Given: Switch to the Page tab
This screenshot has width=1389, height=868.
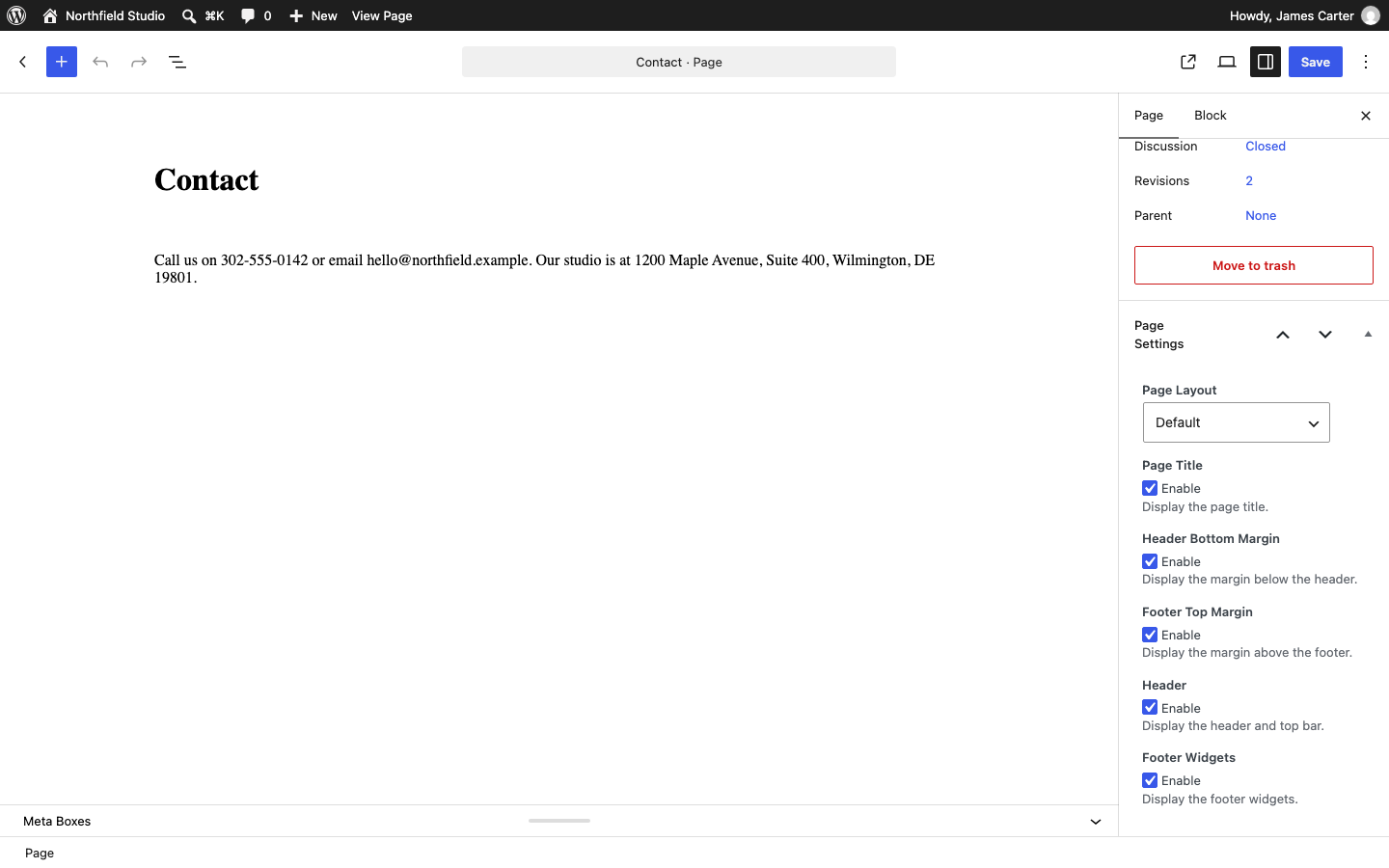Looking at the screenshot, I should [1149, 116].
